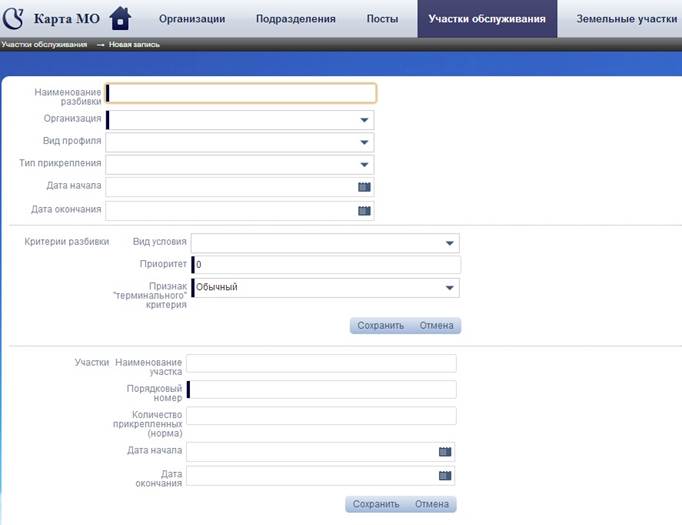Focus the Приоритет field containing 0
The image size is (682, 525).
(x=326, y=264)
